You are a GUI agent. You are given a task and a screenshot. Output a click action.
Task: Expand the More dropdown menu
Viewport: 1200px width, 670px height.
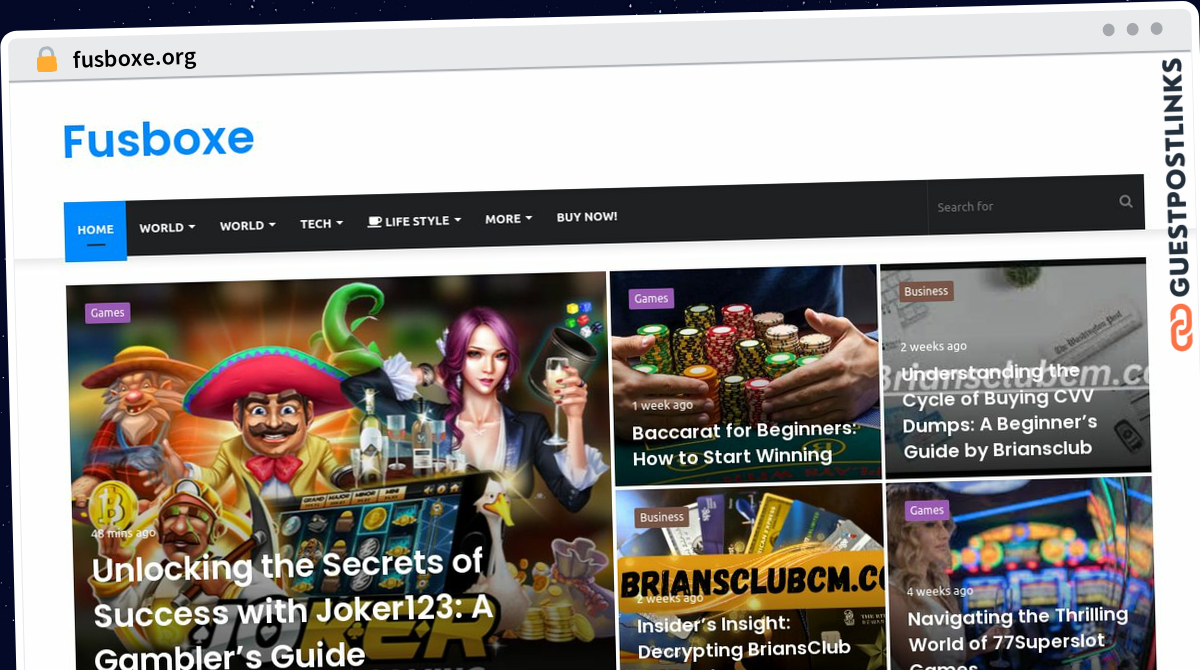pos(508,219)
